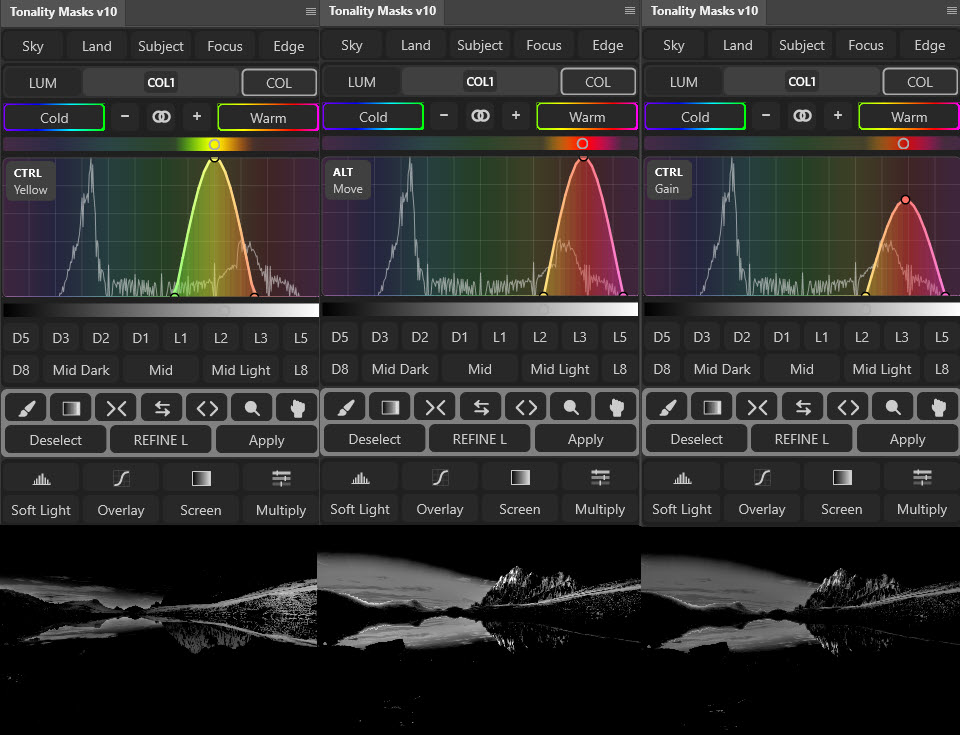Switch to the Subject tab in the Move panel

pyautogui.click(x=480, y=45)
